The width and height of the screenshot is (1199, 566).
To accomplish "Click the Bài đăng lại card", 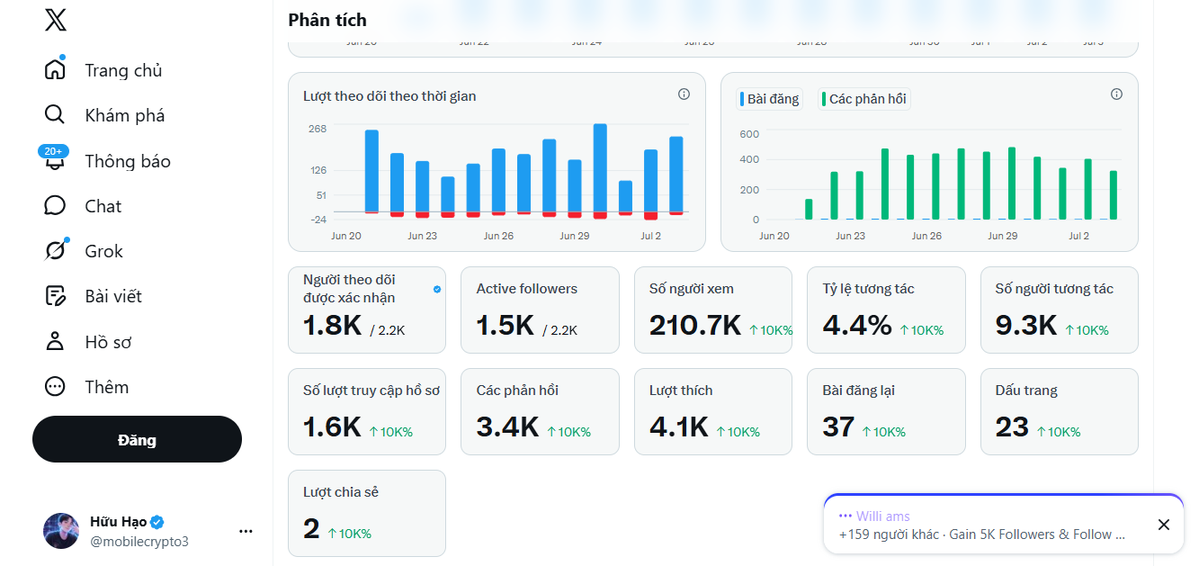I will 886,411.
